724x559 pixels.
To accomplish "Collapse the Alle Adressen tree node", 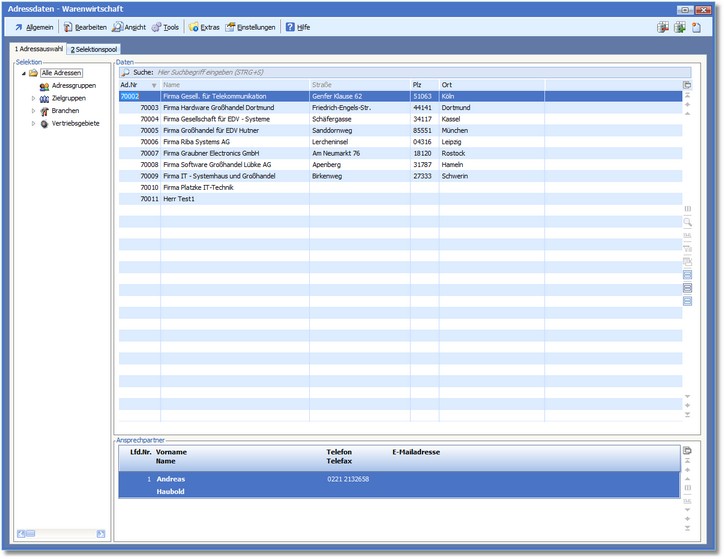I will tap(23, 73).
